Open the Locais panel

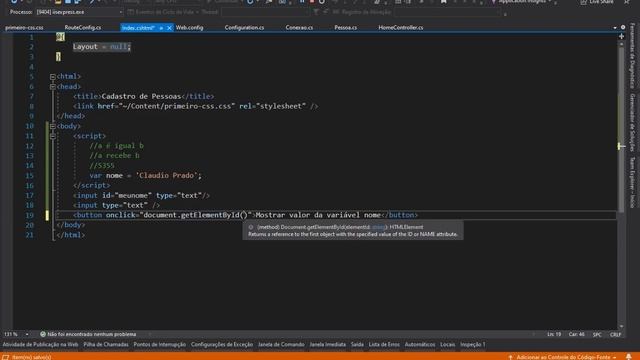[x=447, y=344]
